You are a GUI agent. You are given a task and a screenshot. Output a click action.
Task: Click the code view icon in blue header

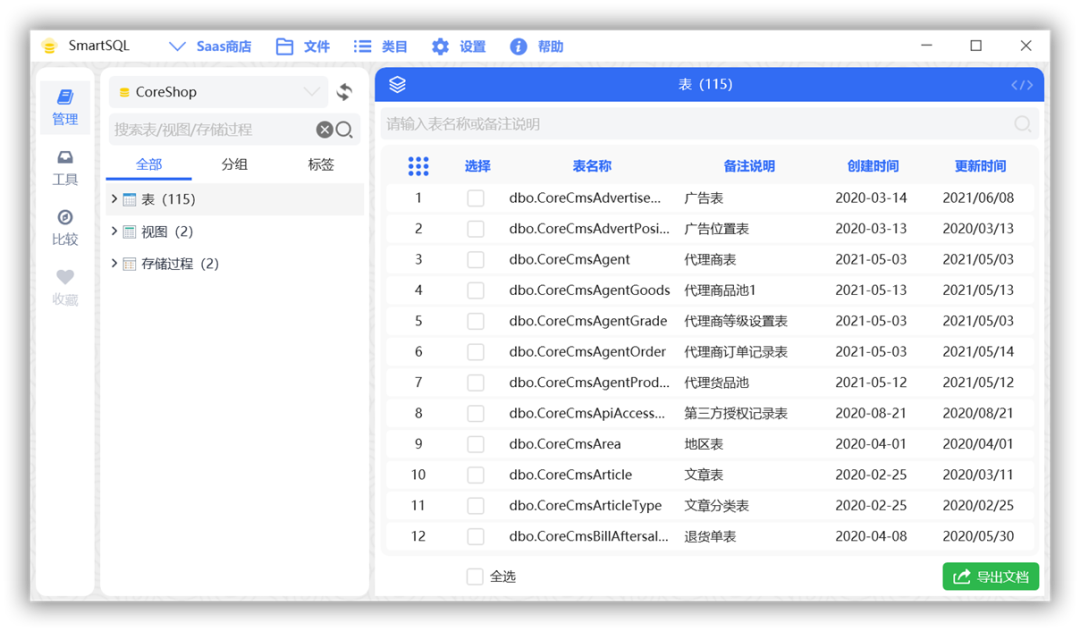(x=1022, y=85)
